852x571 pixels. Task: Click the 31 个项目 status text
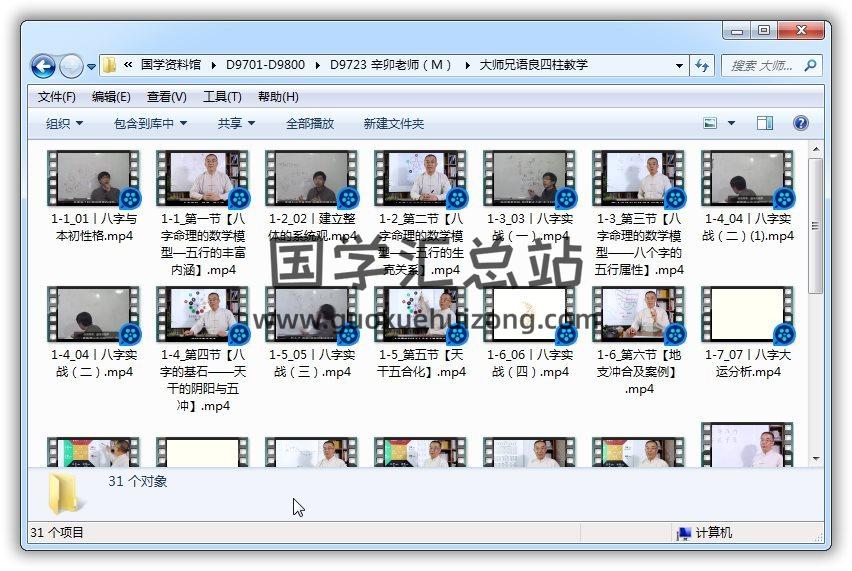click(57, 532)
